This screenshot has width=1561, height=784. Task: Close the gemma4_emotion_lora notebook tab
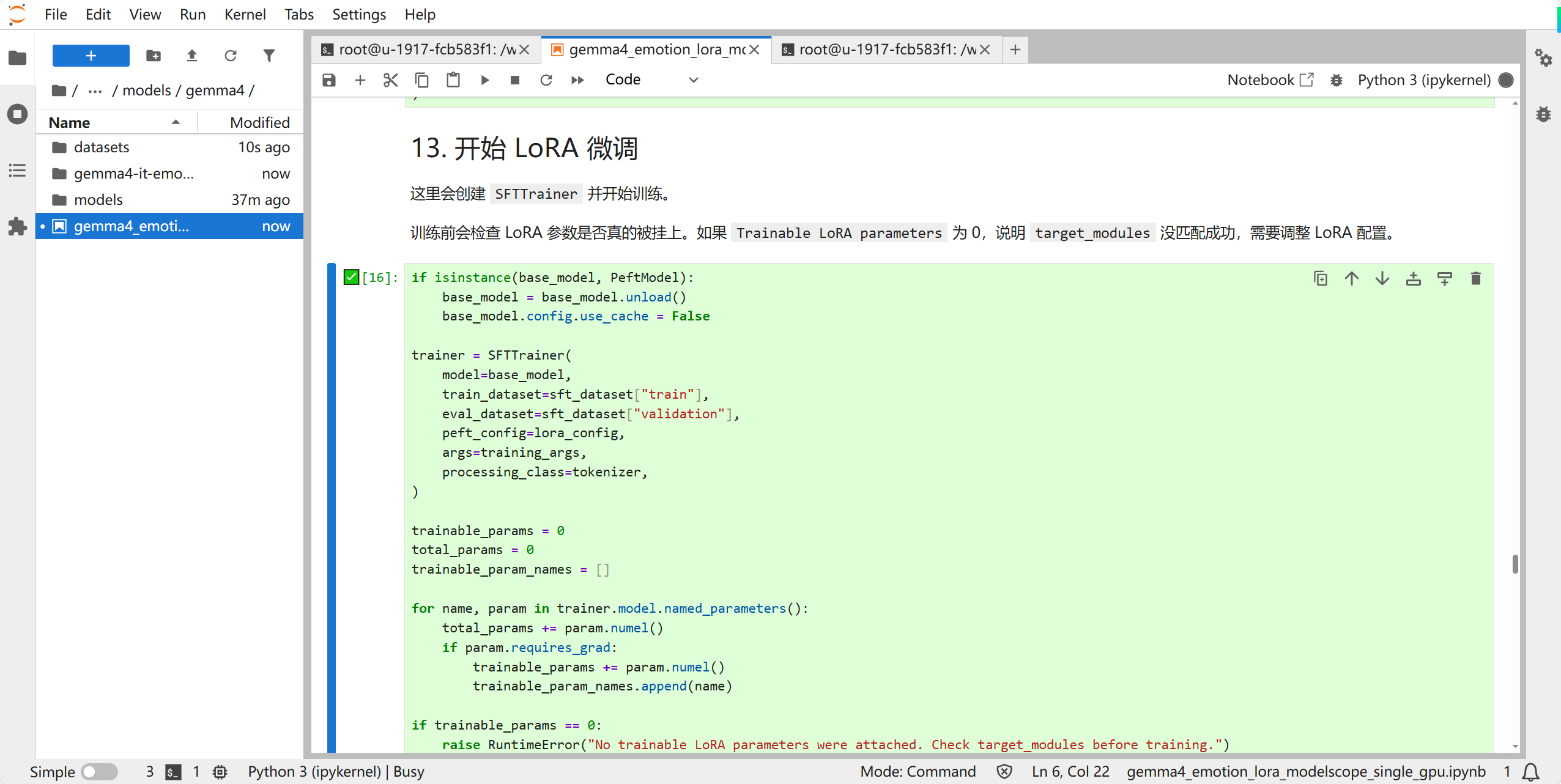(755, 50)
